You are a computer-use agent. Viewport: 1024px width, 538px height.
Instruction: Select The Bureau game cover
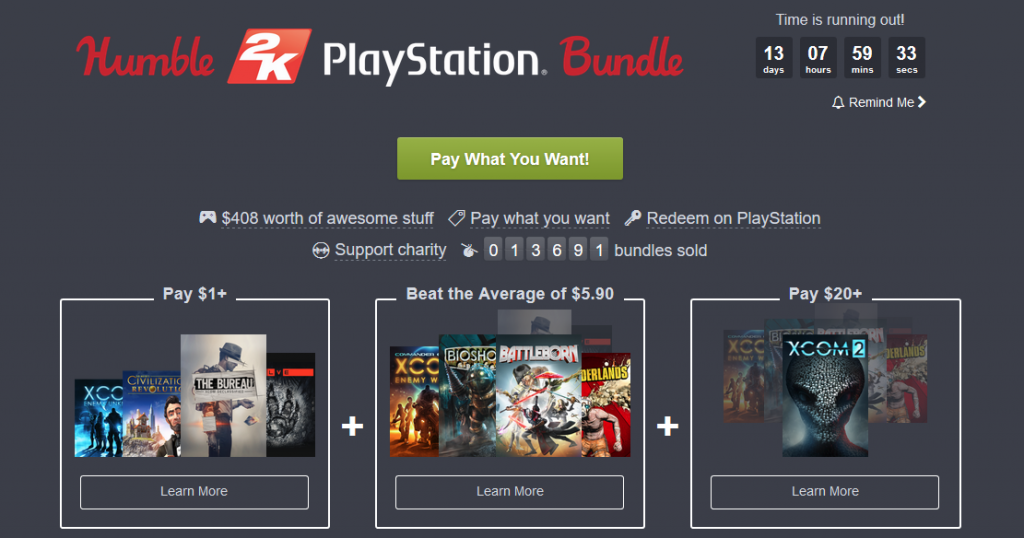pos(223,396)
